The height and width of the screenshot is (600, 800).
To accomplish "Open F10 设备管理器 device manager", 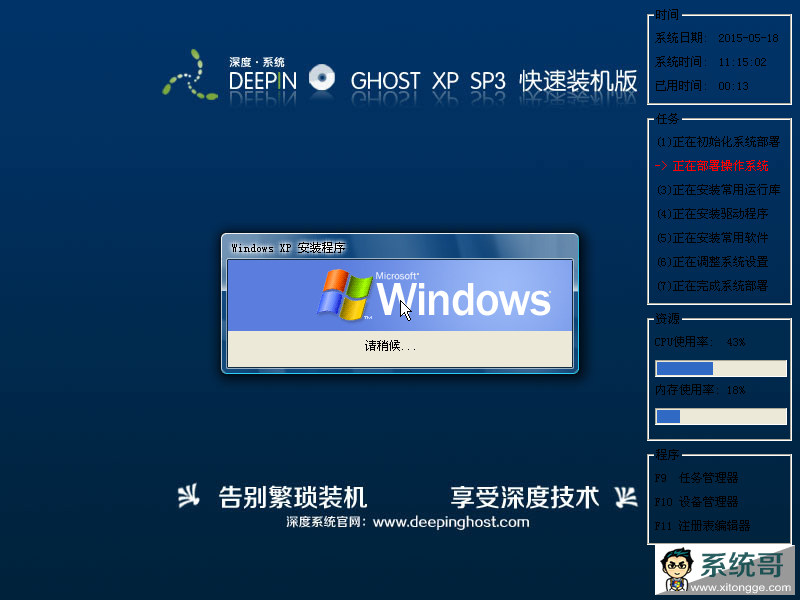I will coord(696,502).
